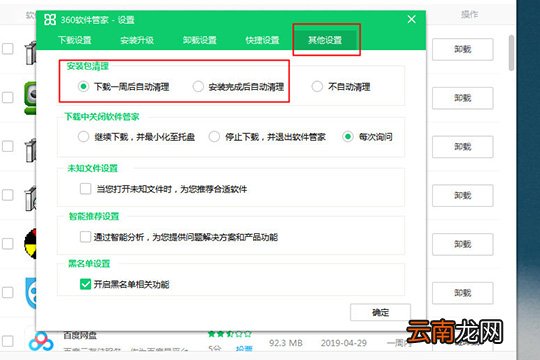This screenshot has height=360, width=540.
Task: Check the 百度网盘 row checkbox
Action: [8, 341]
